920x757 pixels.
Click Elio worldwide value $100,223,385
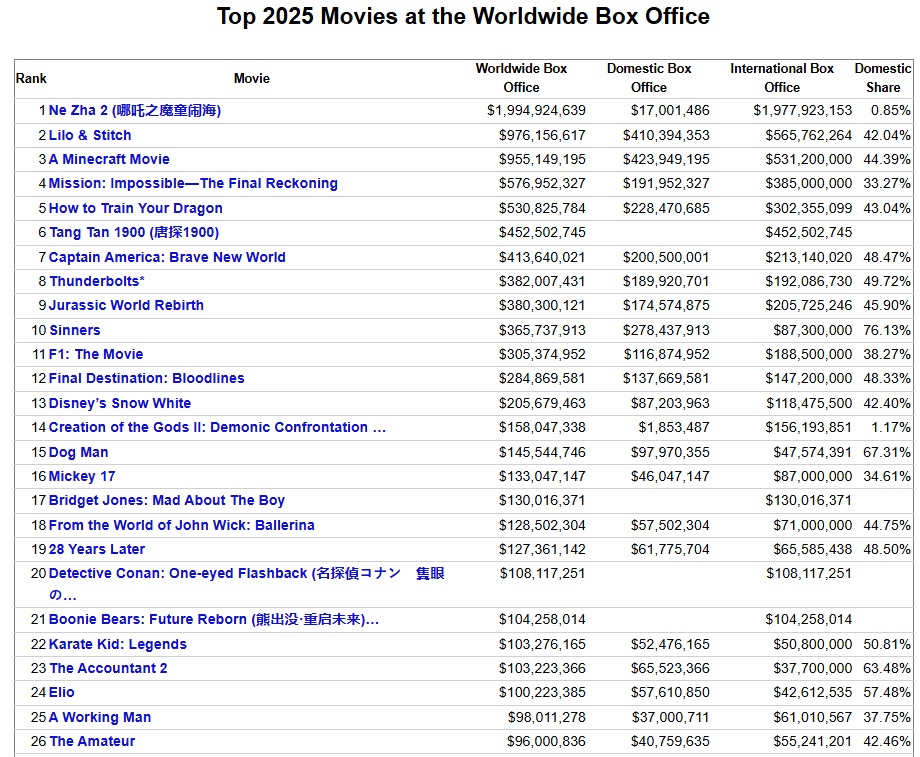[x=542, y=692]
